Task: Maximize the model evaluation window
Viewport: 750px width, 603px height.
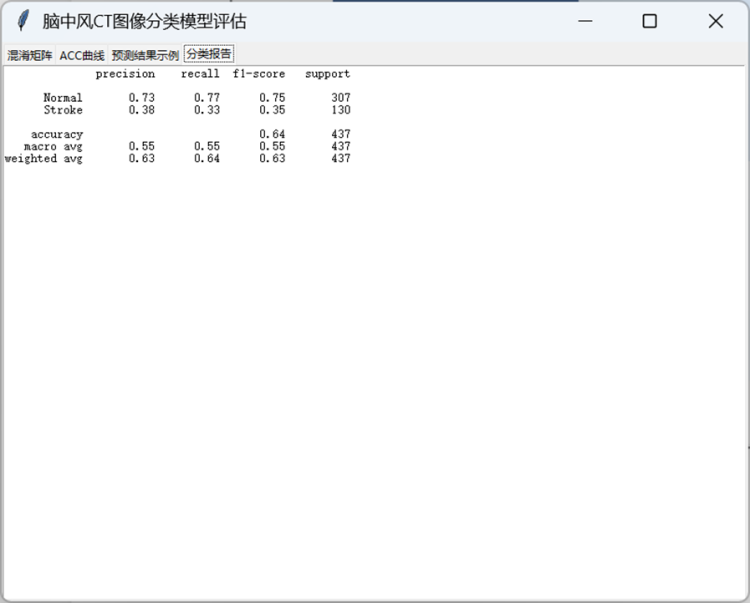Action: 649,21
